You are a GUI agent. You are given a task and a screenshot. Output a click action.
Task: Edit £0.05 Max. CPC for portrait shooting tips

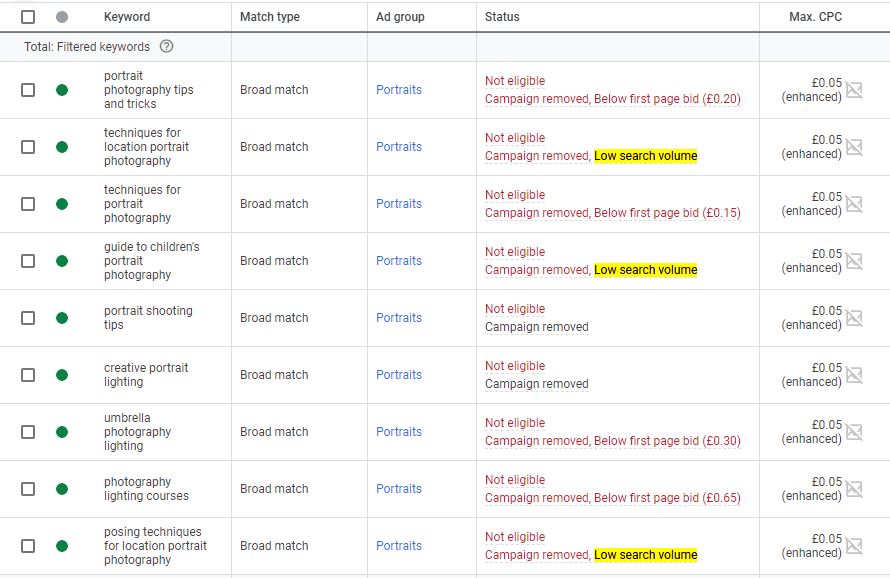point(826,311)
